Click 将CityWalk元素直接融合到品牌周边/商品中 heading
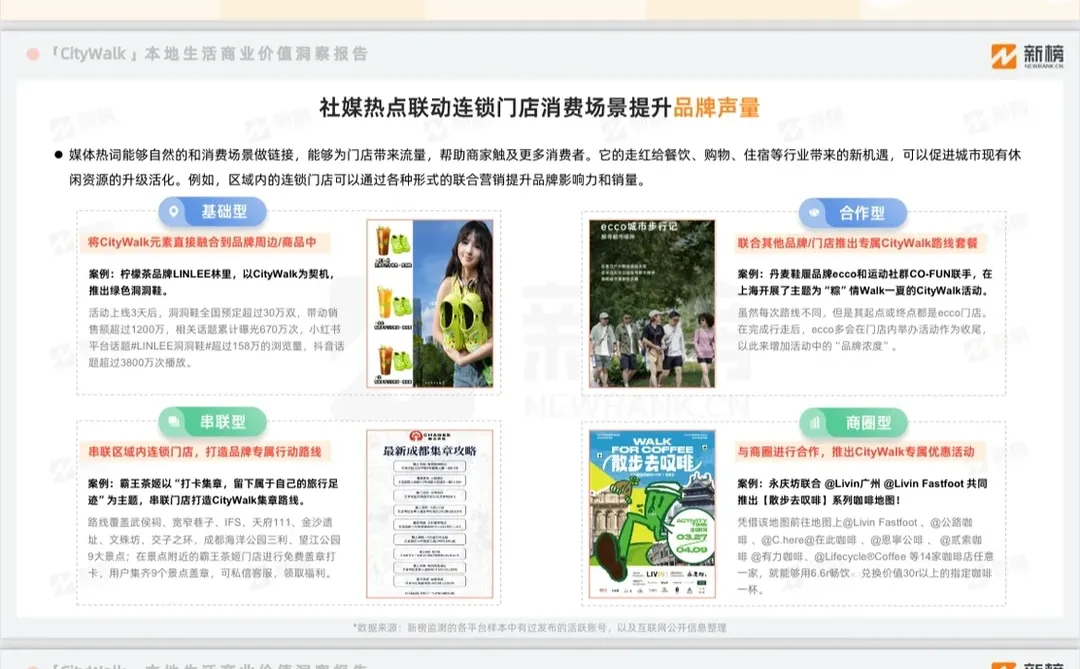The width and height of the screenshot is (1080, 669). 202,243
